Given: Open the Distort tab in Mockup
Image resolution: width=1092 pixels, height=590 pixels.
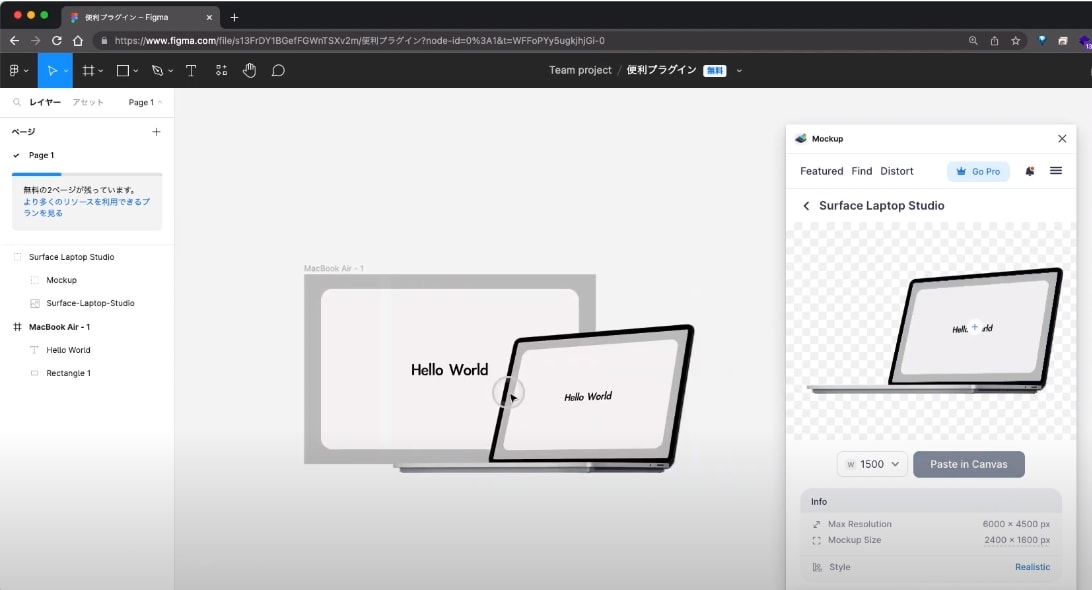Looking at the screenshot, I should pyautogui.click(x=896, y=171).
